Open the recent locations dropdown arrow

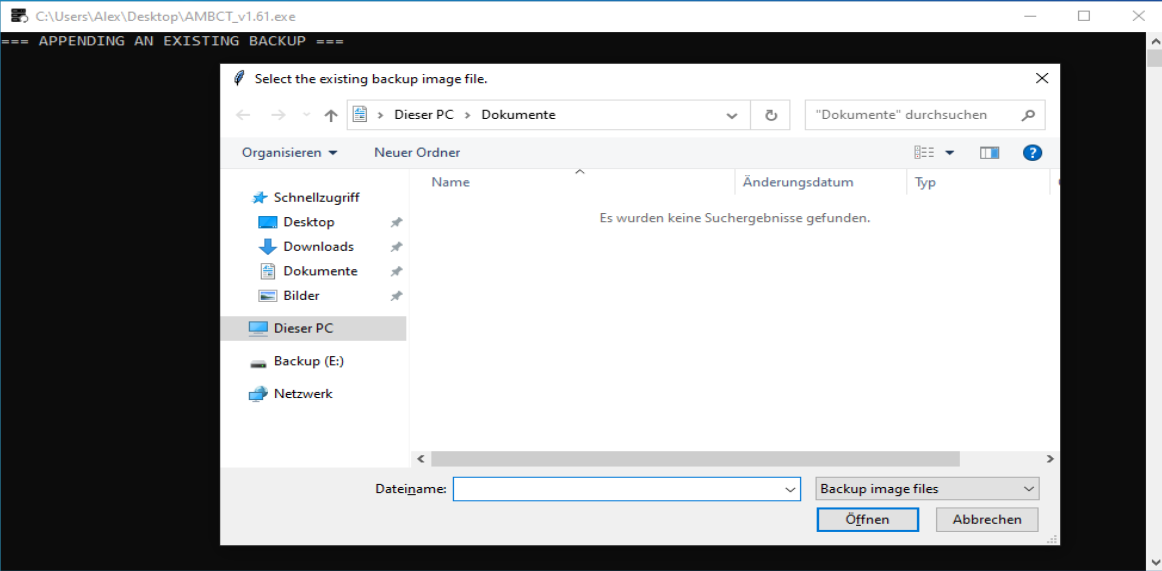(x=306, y=115)
